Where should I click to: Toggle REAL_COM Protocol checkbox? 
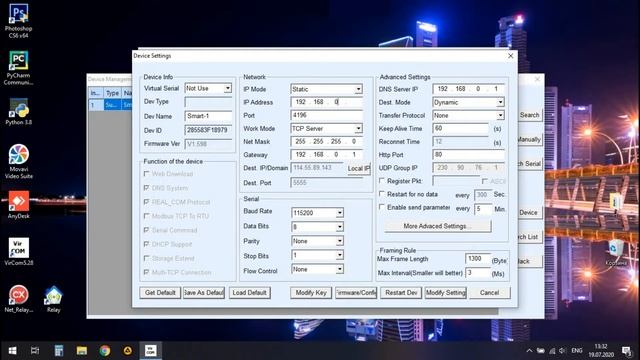(x=147, y=202)
